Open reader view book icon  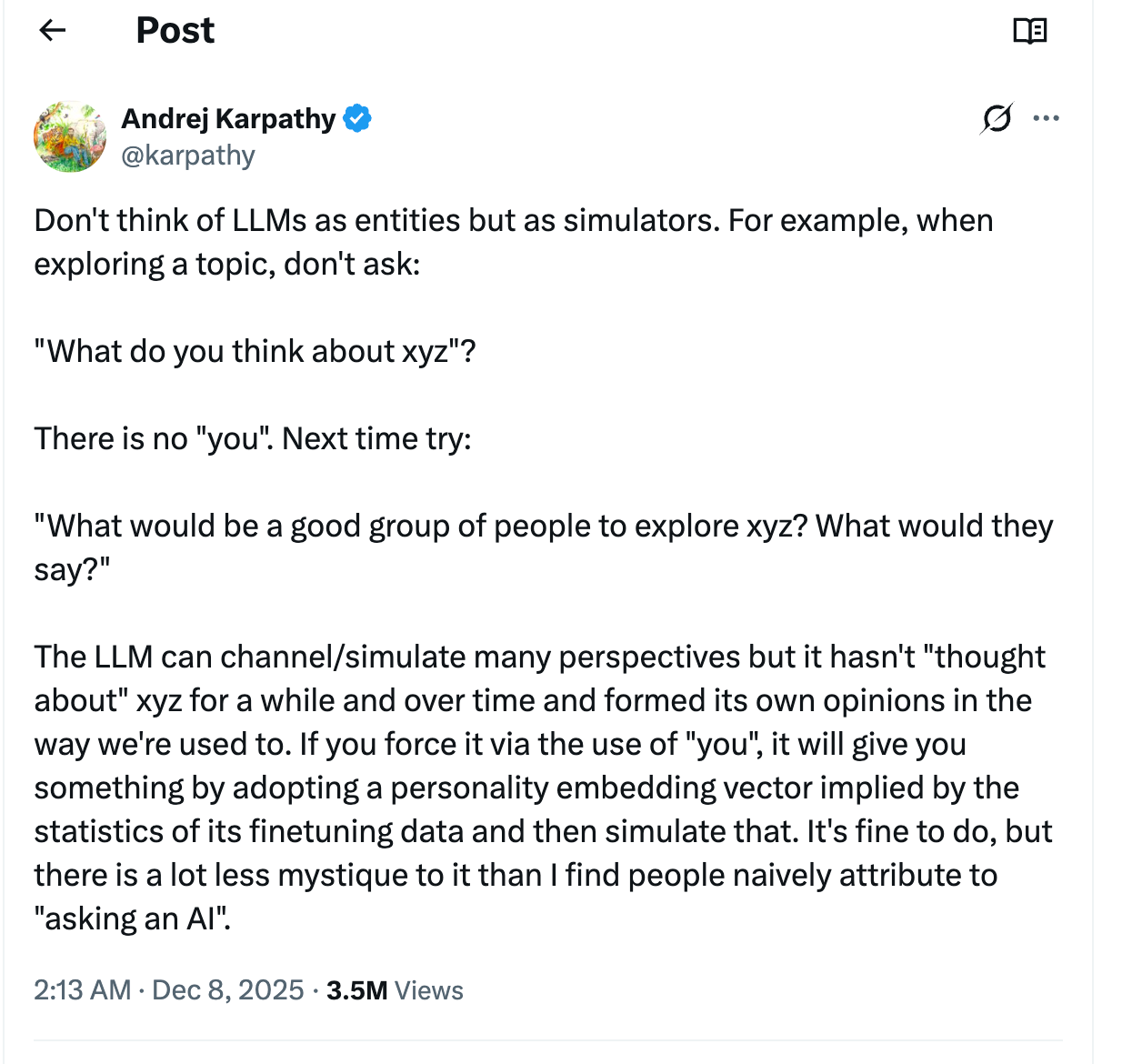point(1029,31)
